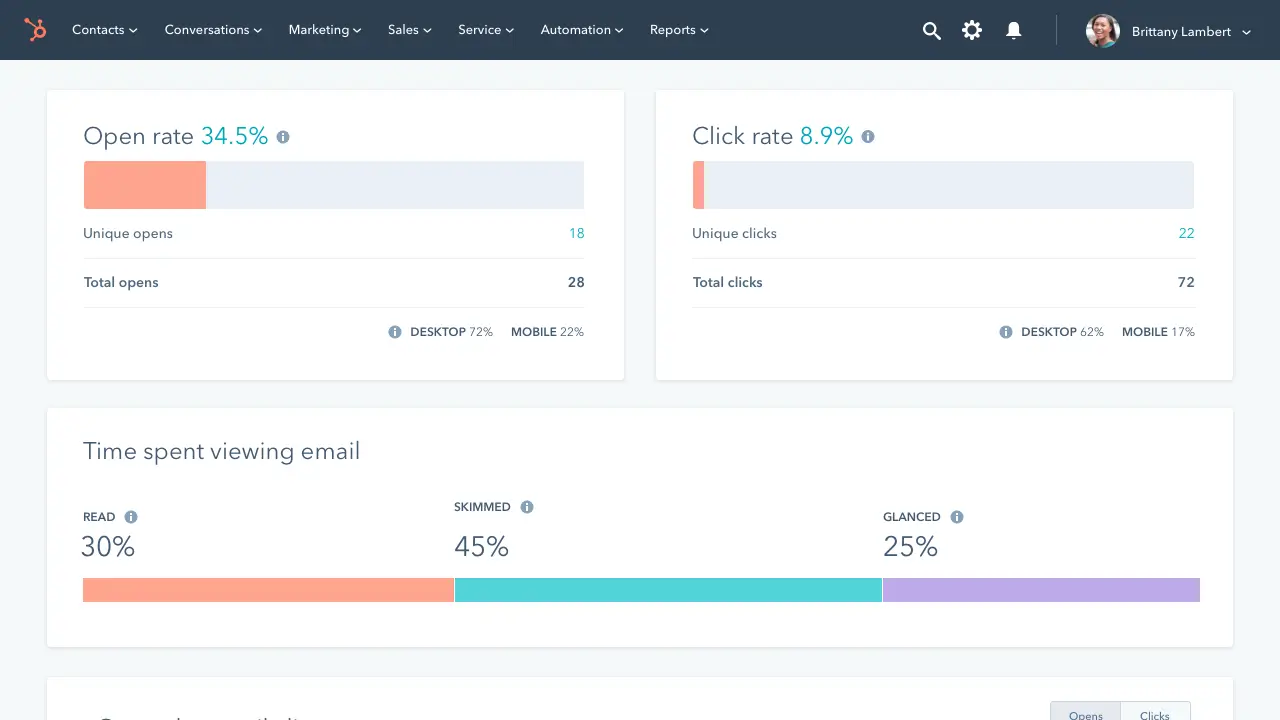Screen dimensions: 1280x720
Task: Click the info icon beside Open rate
Action: (x=282, y=136)
